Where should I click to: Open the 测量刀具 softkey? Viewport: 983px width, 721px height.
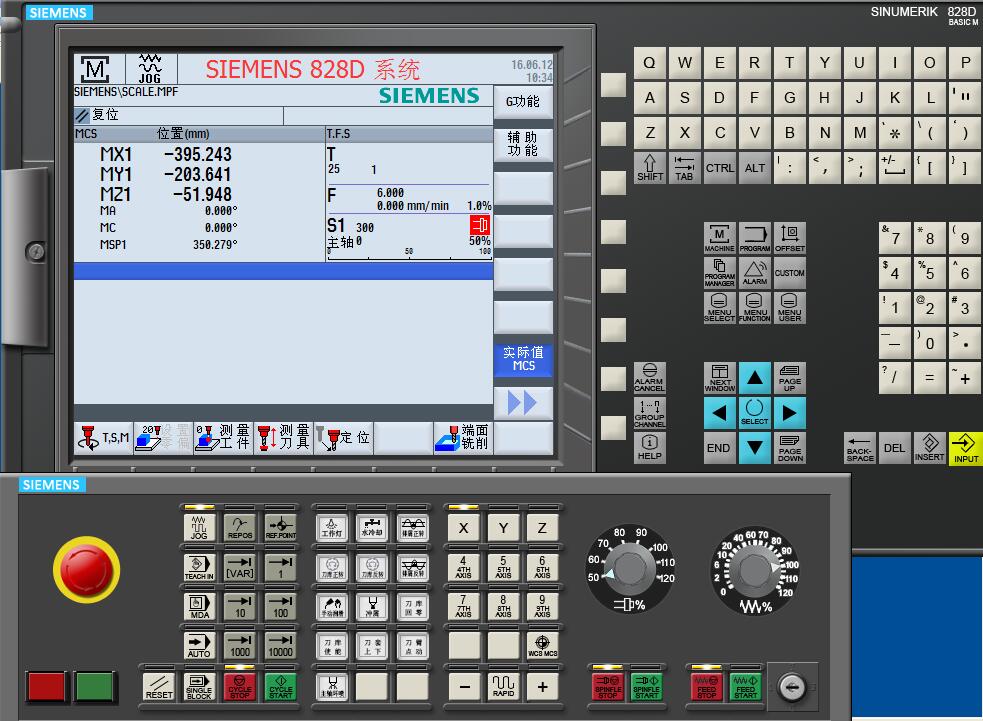pyautogui.click(x=283, y=438)
